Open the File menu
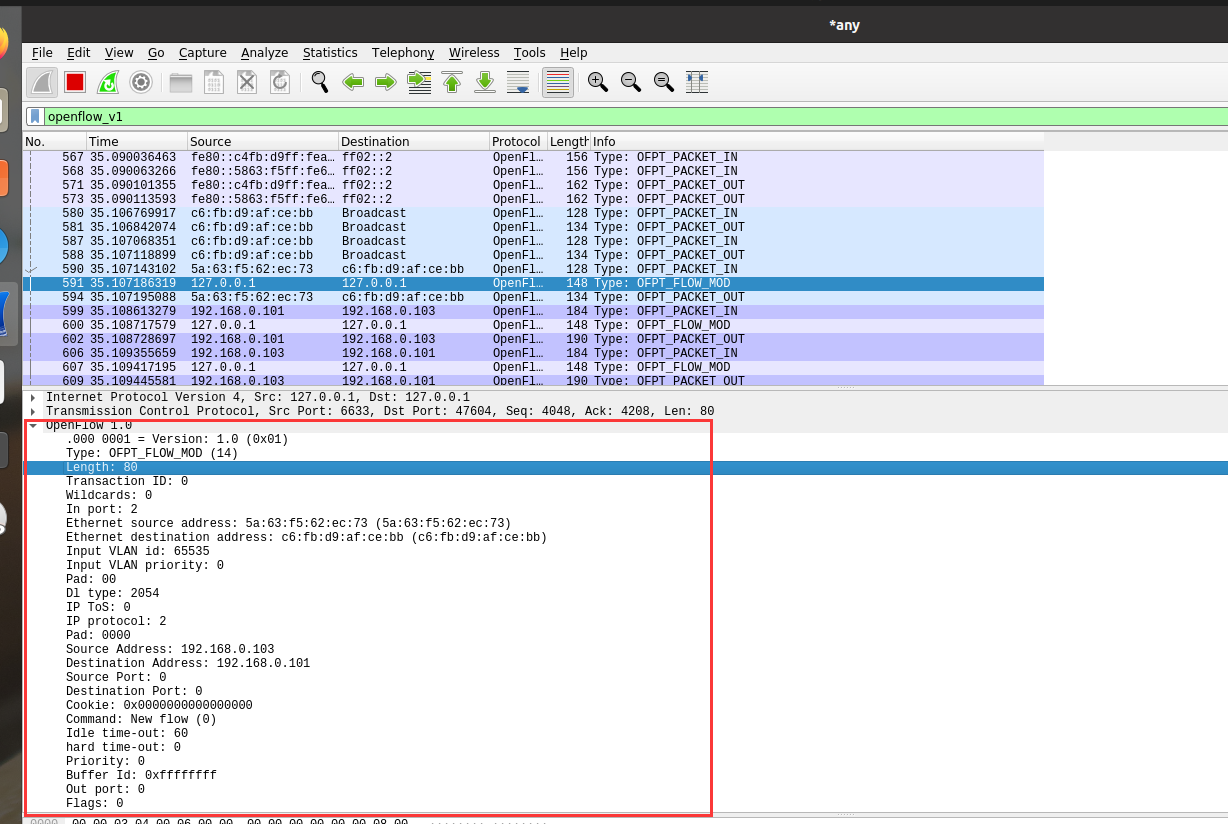The height and width of the screenshot is (824, 1228). pyautogui.click(x=42, y=53)
